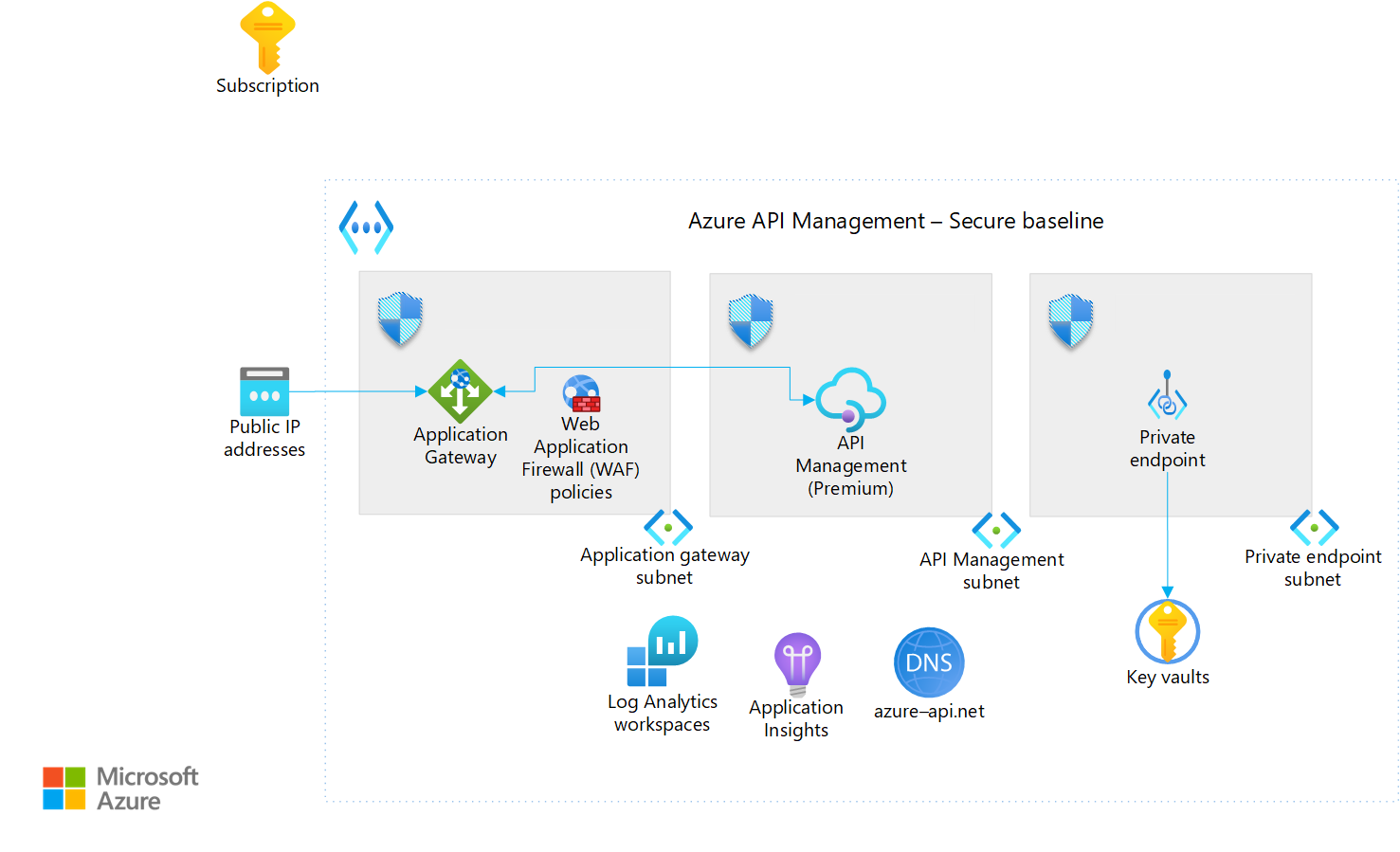Click the azure-api.net DNS globe icon
This screenshot has height=852, width=1400.
(x=928, y=662)
